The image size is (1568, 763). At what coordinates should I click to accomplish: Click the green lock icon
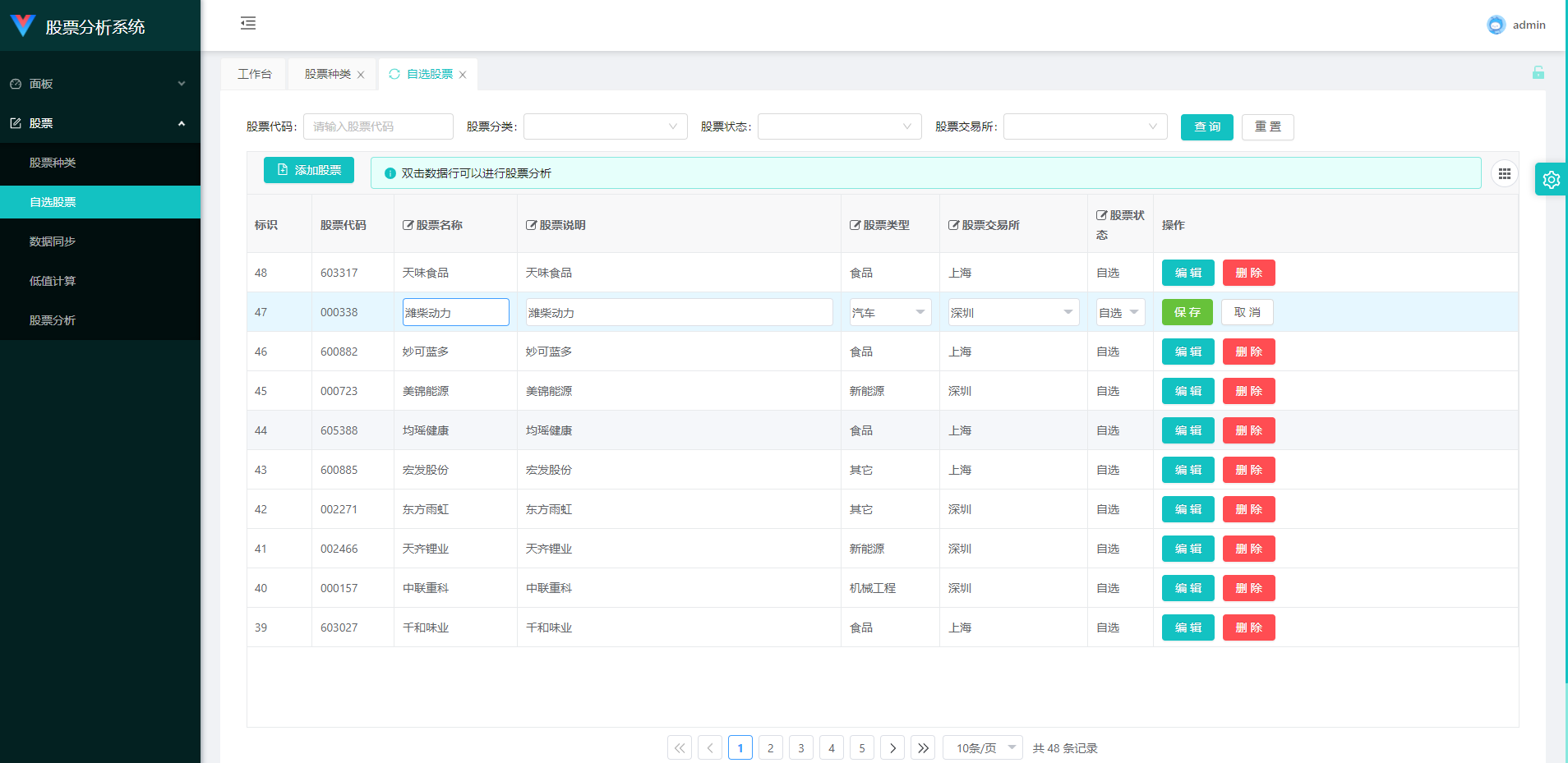click(1538, 73)
